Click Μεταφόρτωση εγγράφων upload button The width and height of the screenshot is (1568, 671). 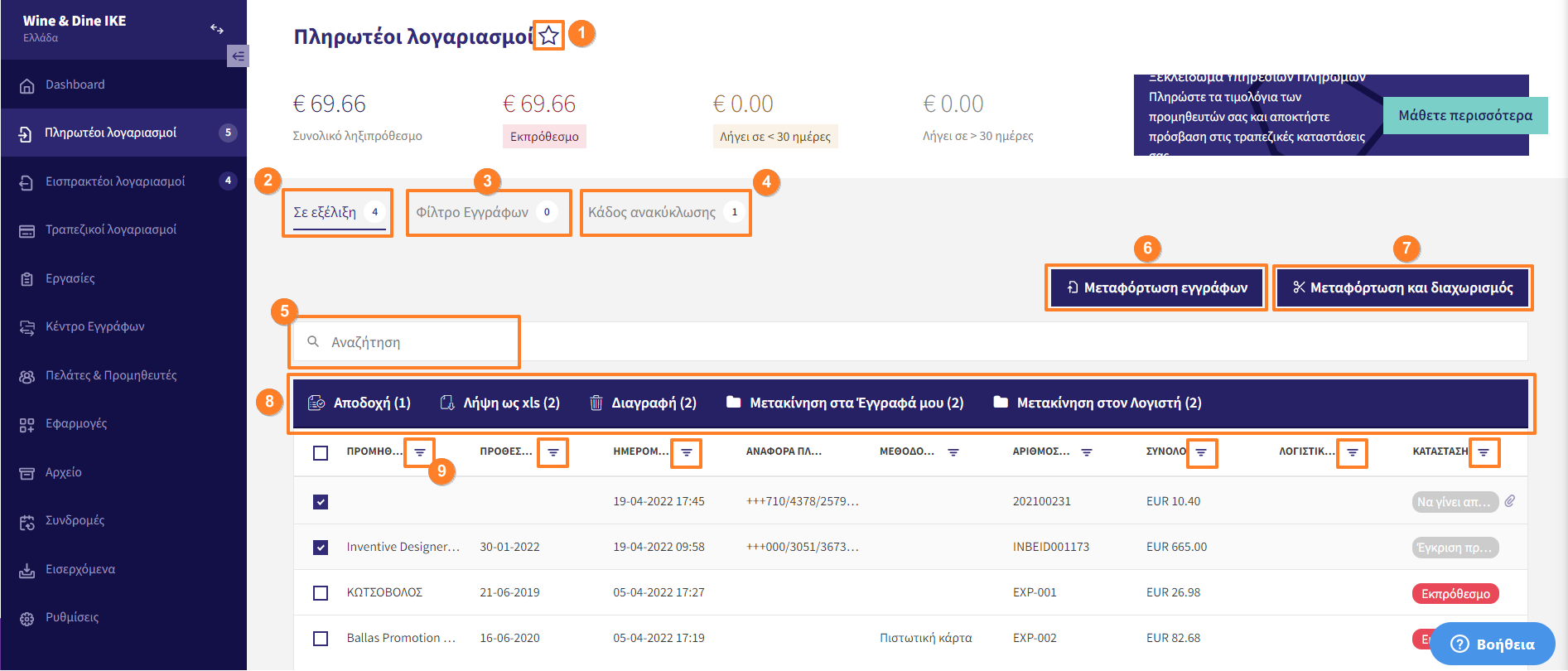coord(1156,287)
